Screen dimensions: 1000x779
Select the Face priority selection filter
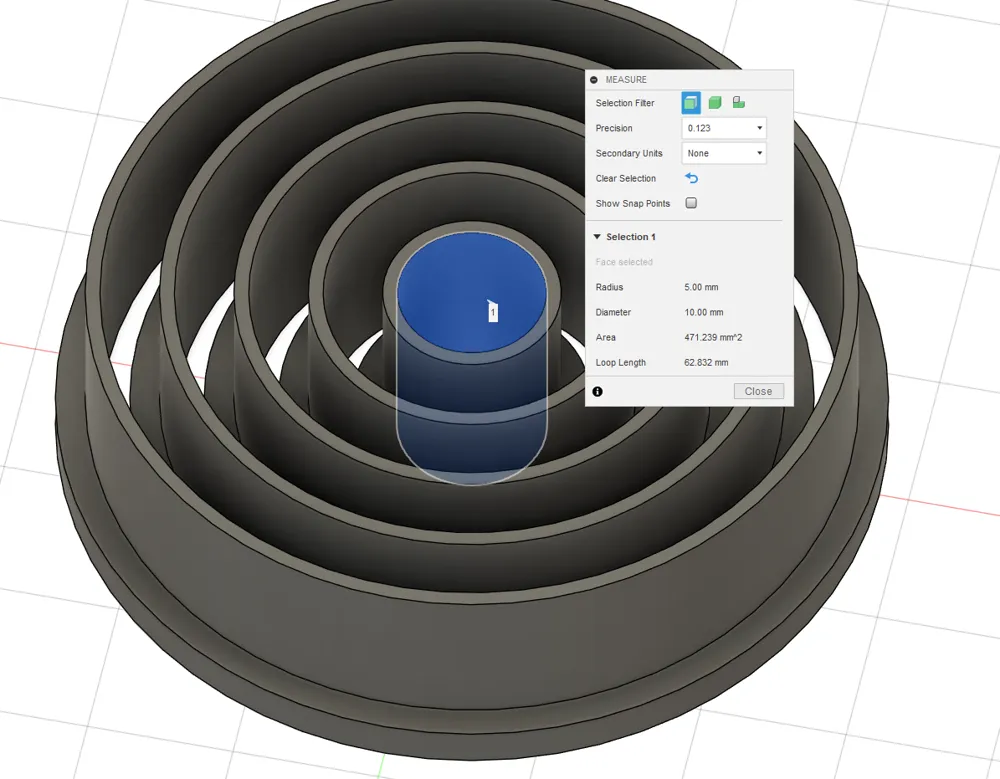pos(690,102)
